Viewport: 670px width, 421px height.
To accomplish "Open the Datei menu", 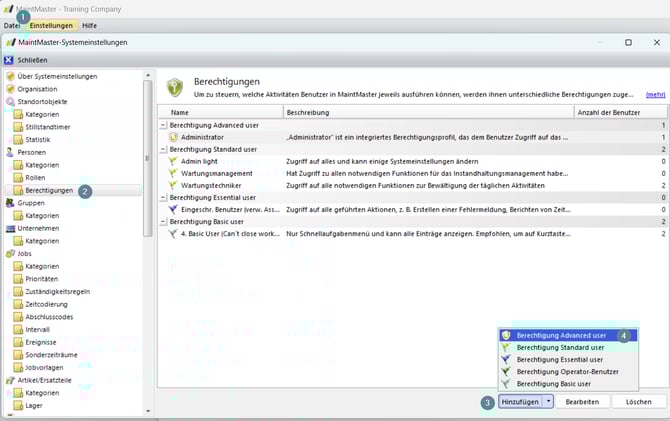I will (x=12, y=26).
